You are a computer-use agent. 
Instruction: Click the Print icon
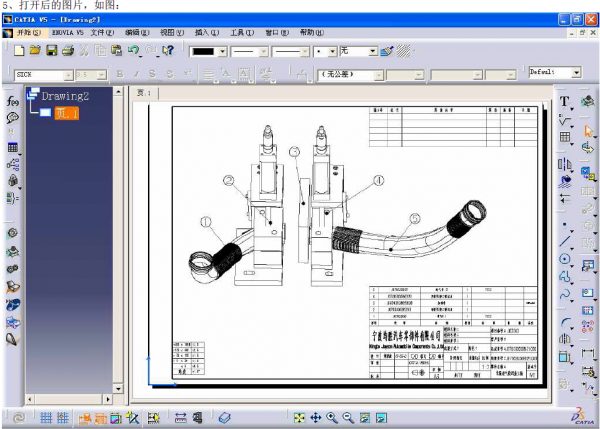pos(67,50)
